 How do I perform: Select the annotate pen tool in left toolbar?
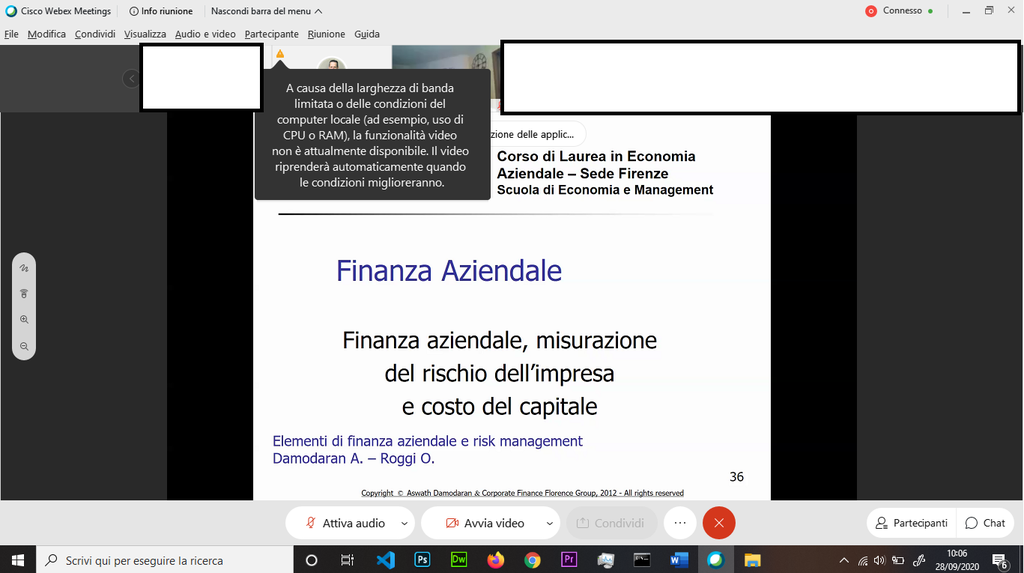[24, 268]
